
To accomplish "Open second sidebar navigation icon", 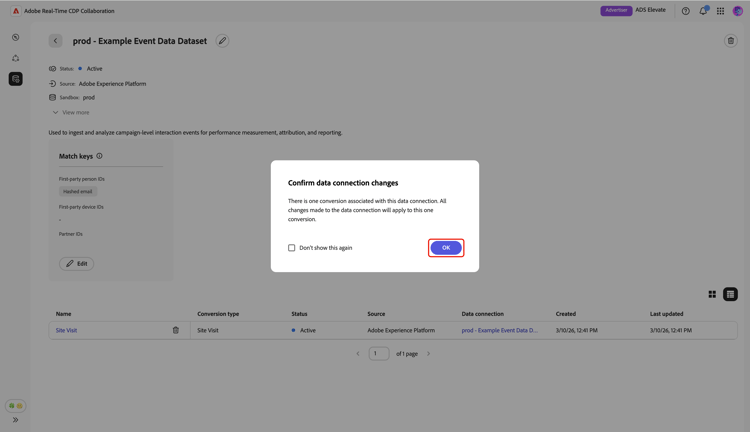I will [16, 58].
